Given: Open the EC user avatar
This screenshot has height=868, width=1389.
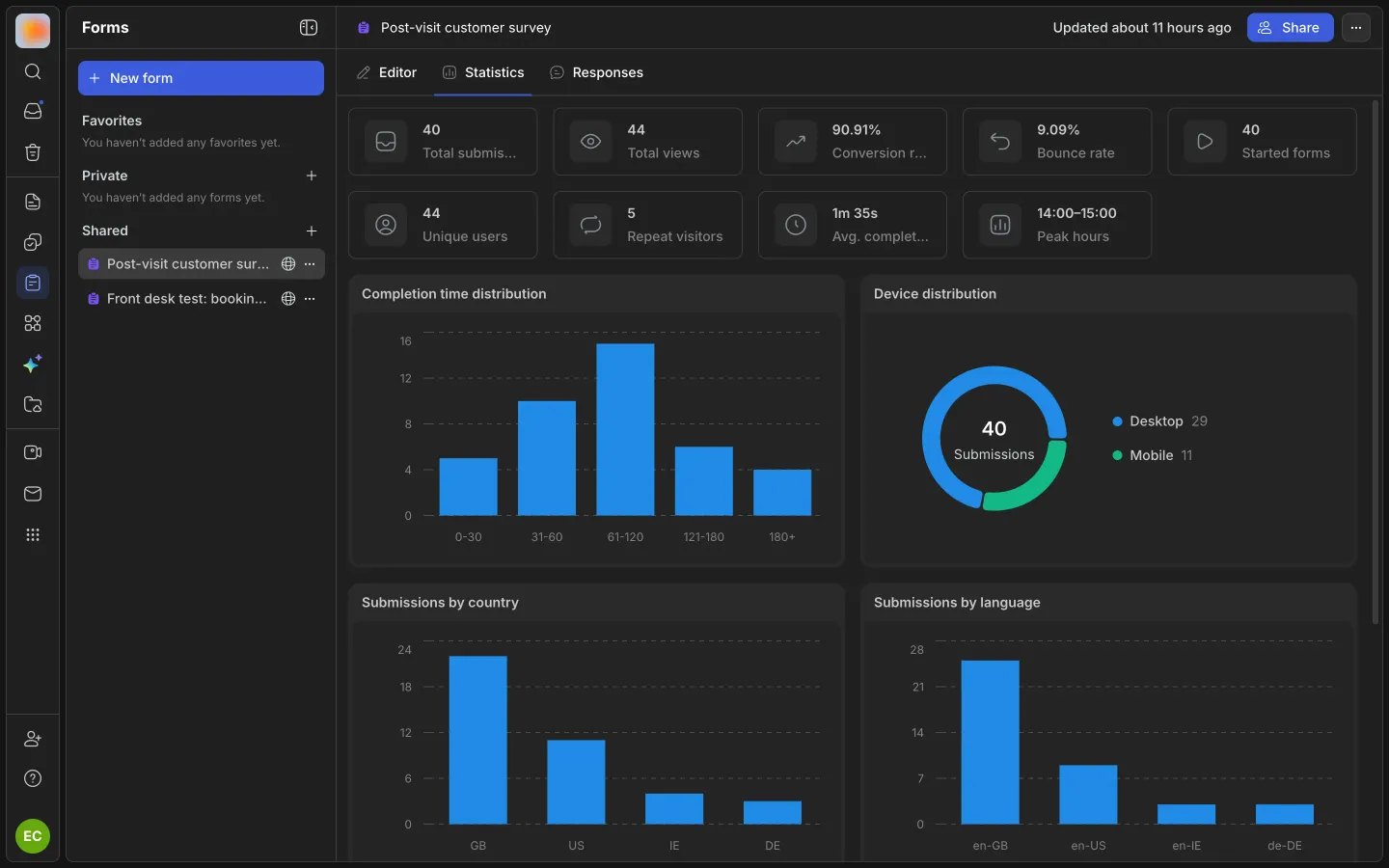Looking at the screenshot, I should pyautogui.click(x=33, y=836).
